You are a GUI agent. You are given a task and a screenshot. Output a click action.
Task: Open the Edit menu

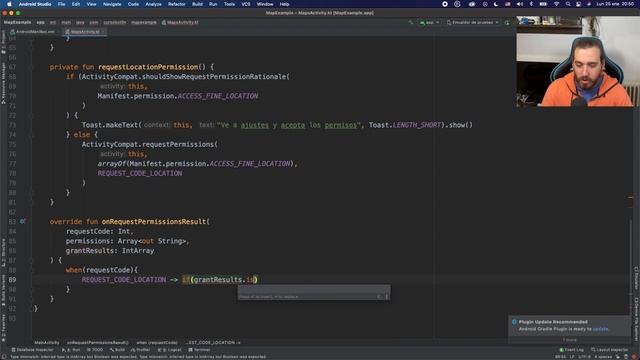[76, 4]
